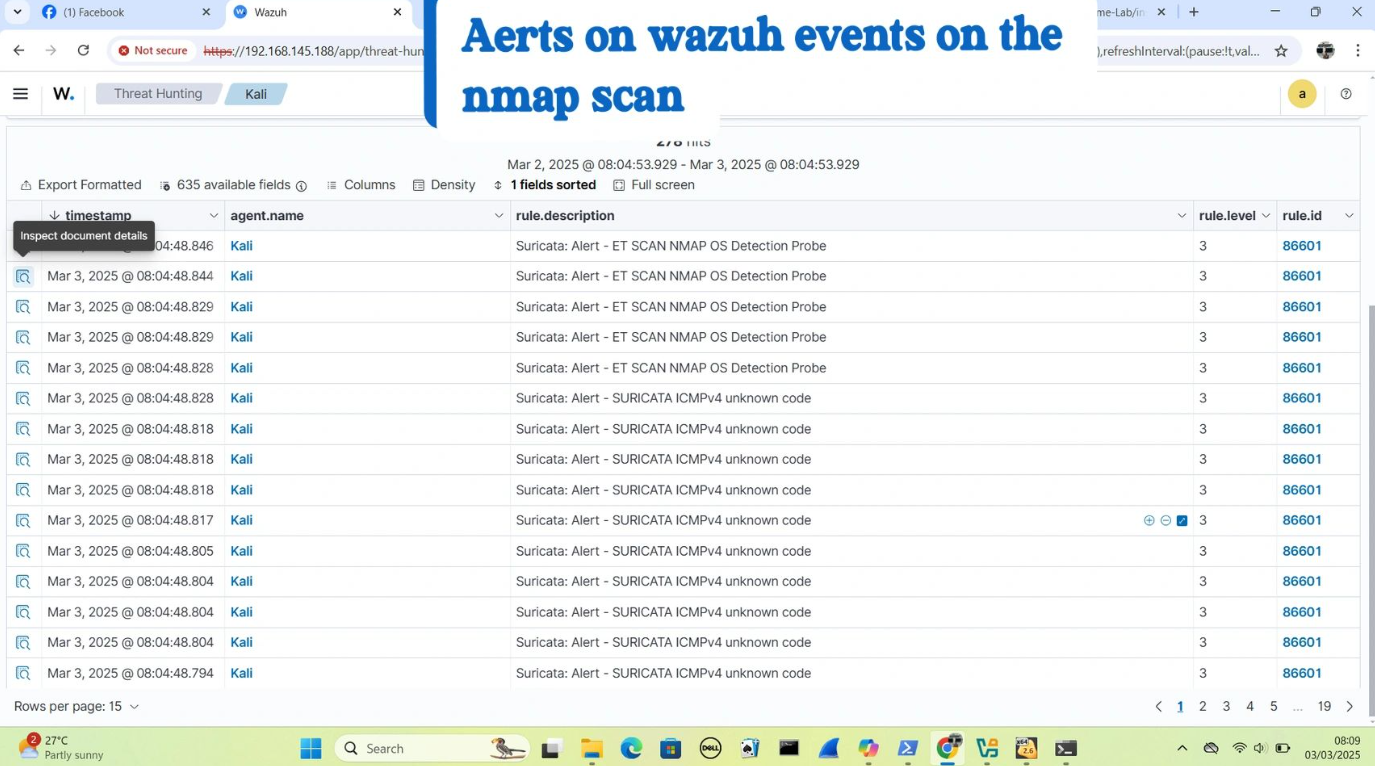The image size is (1375, 766).
Task: Reload the browser page
Action: 83,50
